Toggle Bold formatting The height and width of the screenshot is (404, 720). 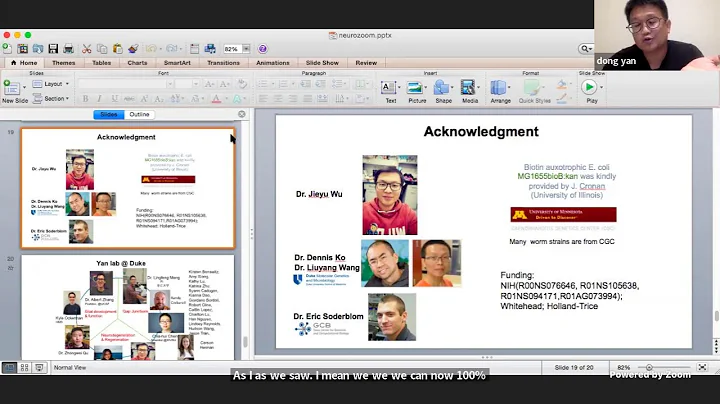[85, 98]
